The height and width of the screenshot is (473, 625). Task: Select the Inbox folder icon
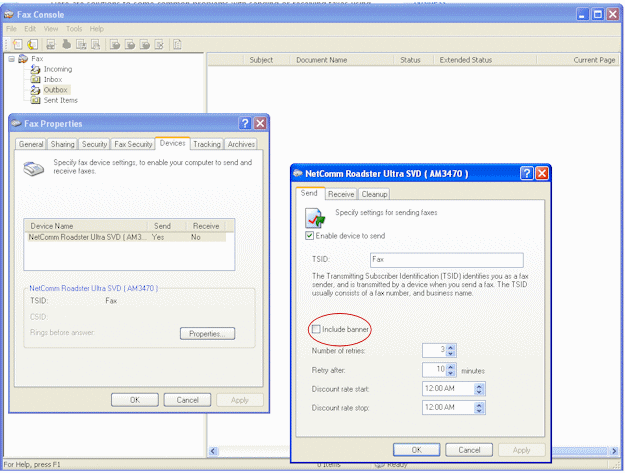pos(34,79)
